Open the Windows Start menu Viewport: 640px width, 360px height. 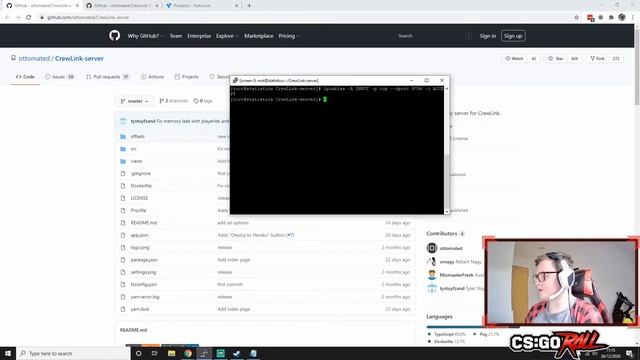pyautogui.click(x=8, y=353)
